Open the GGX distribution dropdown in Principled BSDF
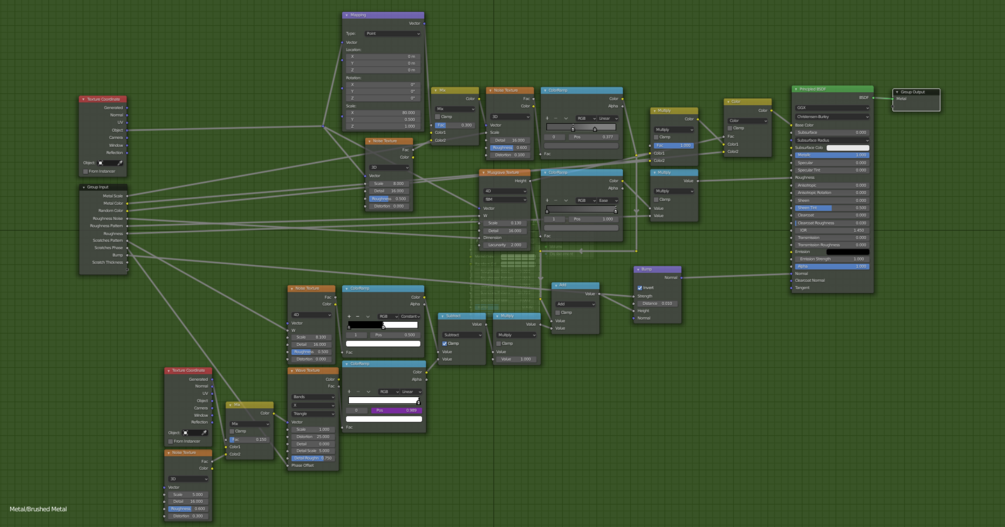Screen dimensions: 1005x527 point(832,108)
